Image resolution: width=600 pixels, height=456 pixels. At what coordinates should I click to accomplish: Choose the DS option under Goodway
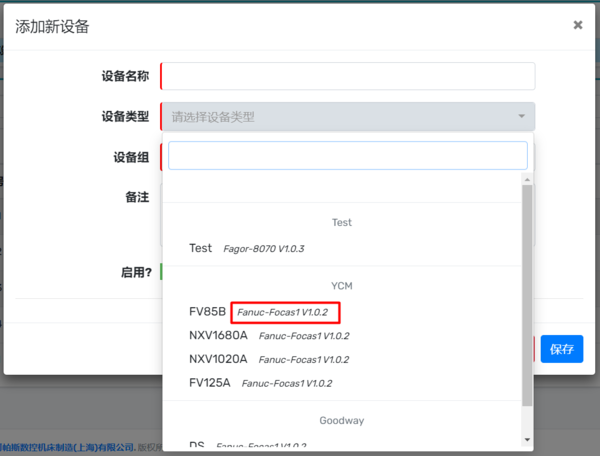coord(198,445)
